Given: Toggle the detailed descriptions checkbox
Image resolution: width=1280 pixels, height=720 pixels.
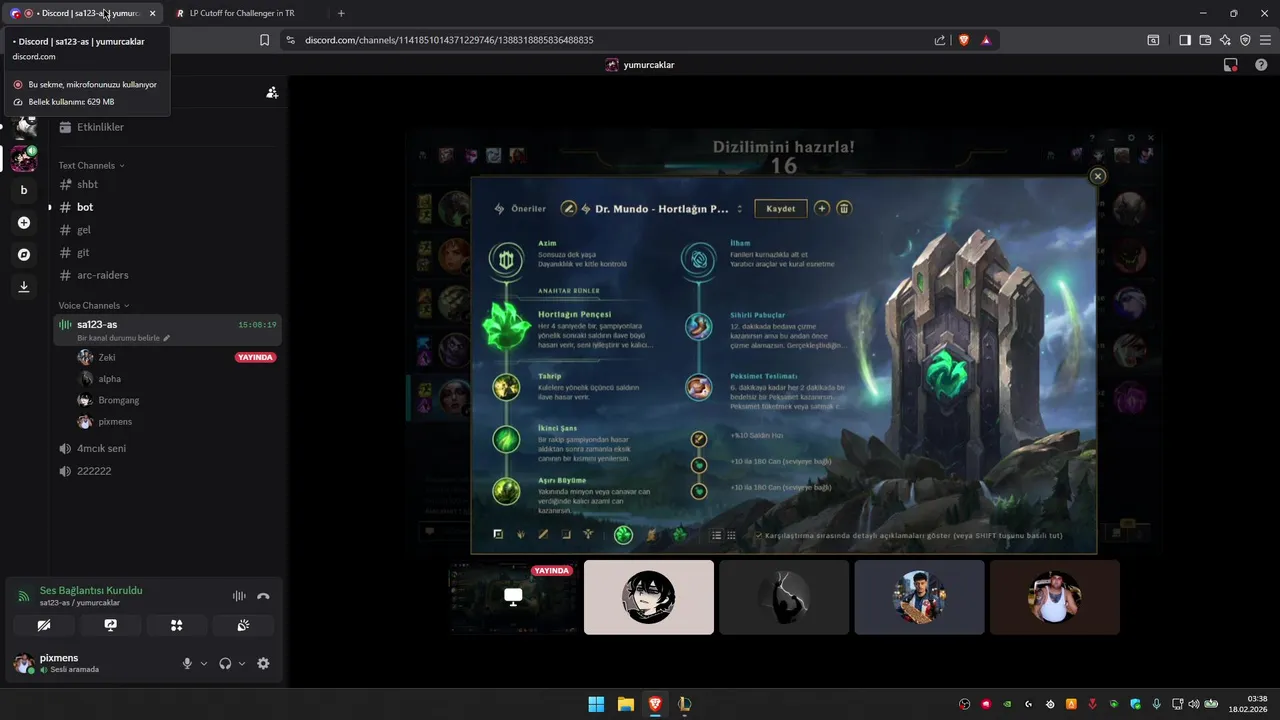Looking at the screenshot, I should click(x=758, y=536).
